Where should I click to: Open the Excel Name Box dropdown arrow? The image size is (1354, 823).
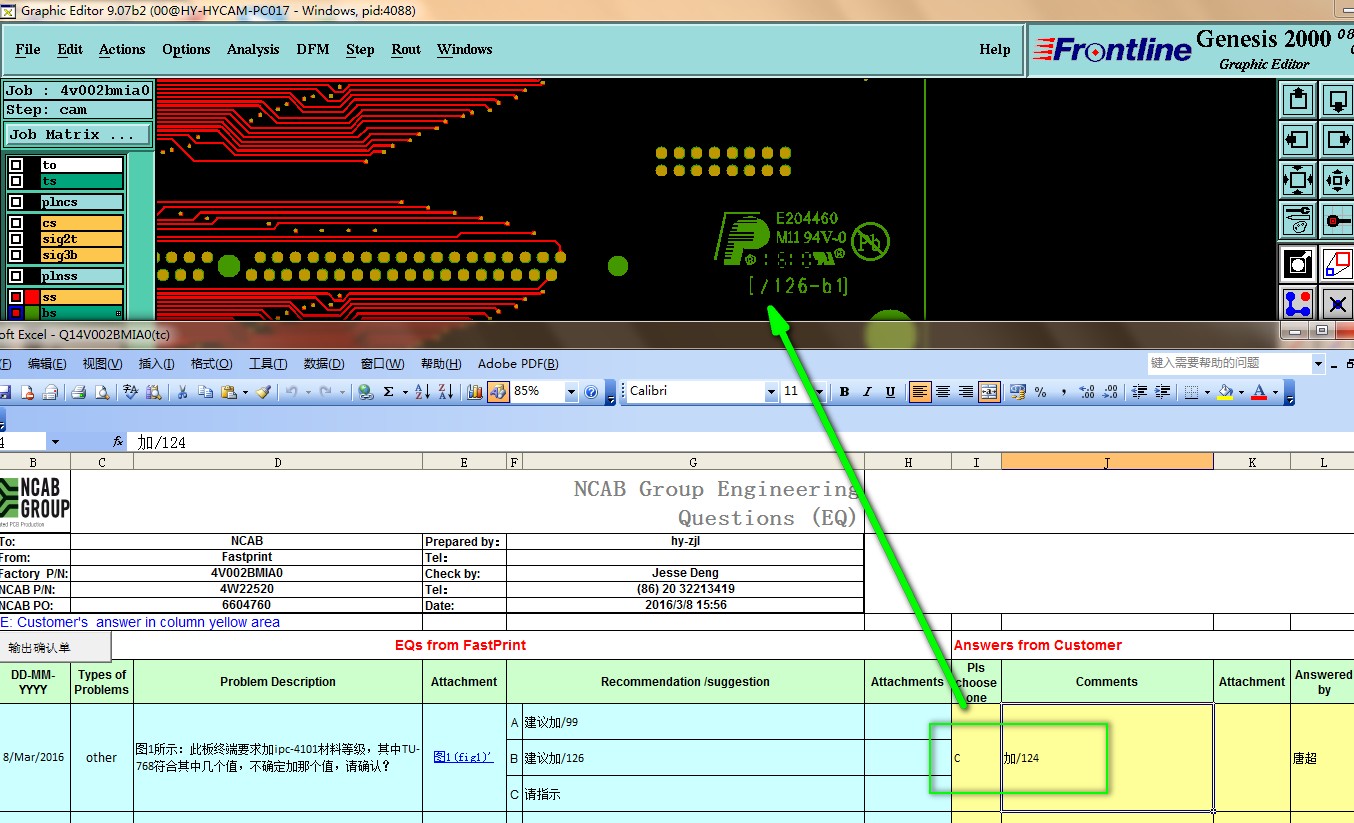click(54, 442)
